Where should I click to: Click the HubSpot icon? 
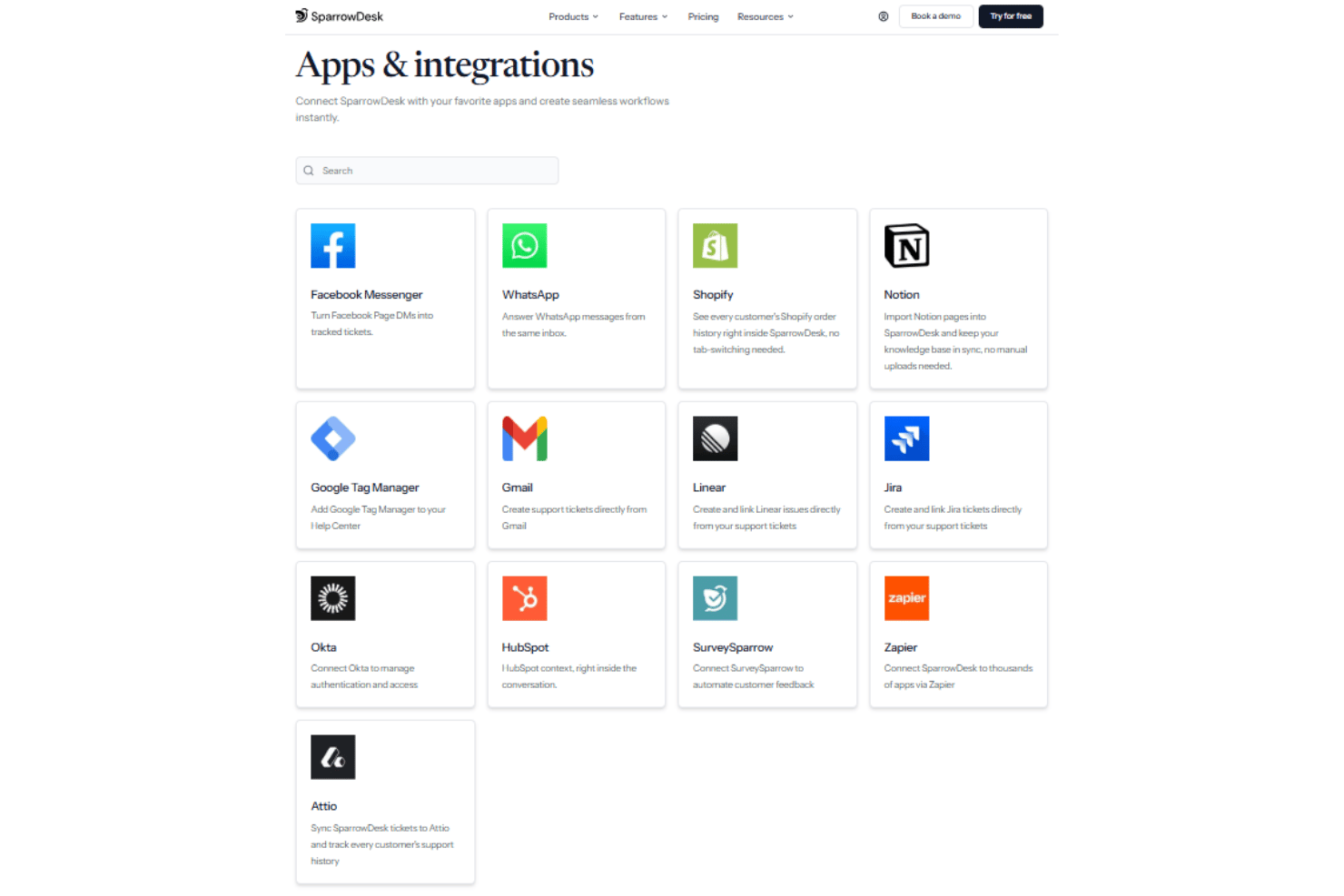pos(525,598)
